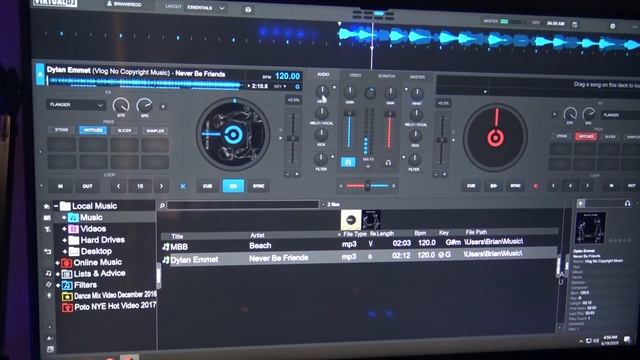Screen dimensions: 640x360
Task: Click the red X next to right SYNC
Action: 536,186
